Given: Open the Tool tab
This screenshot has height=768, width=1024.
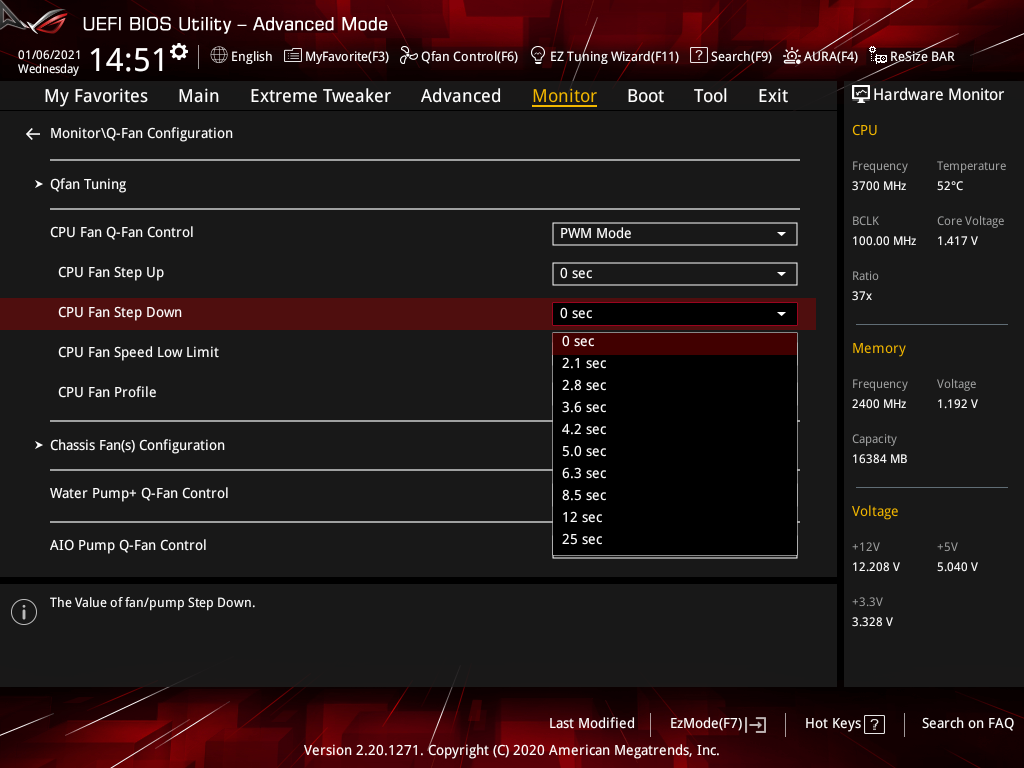Looking at the screenshot, I should click(710, 96).
